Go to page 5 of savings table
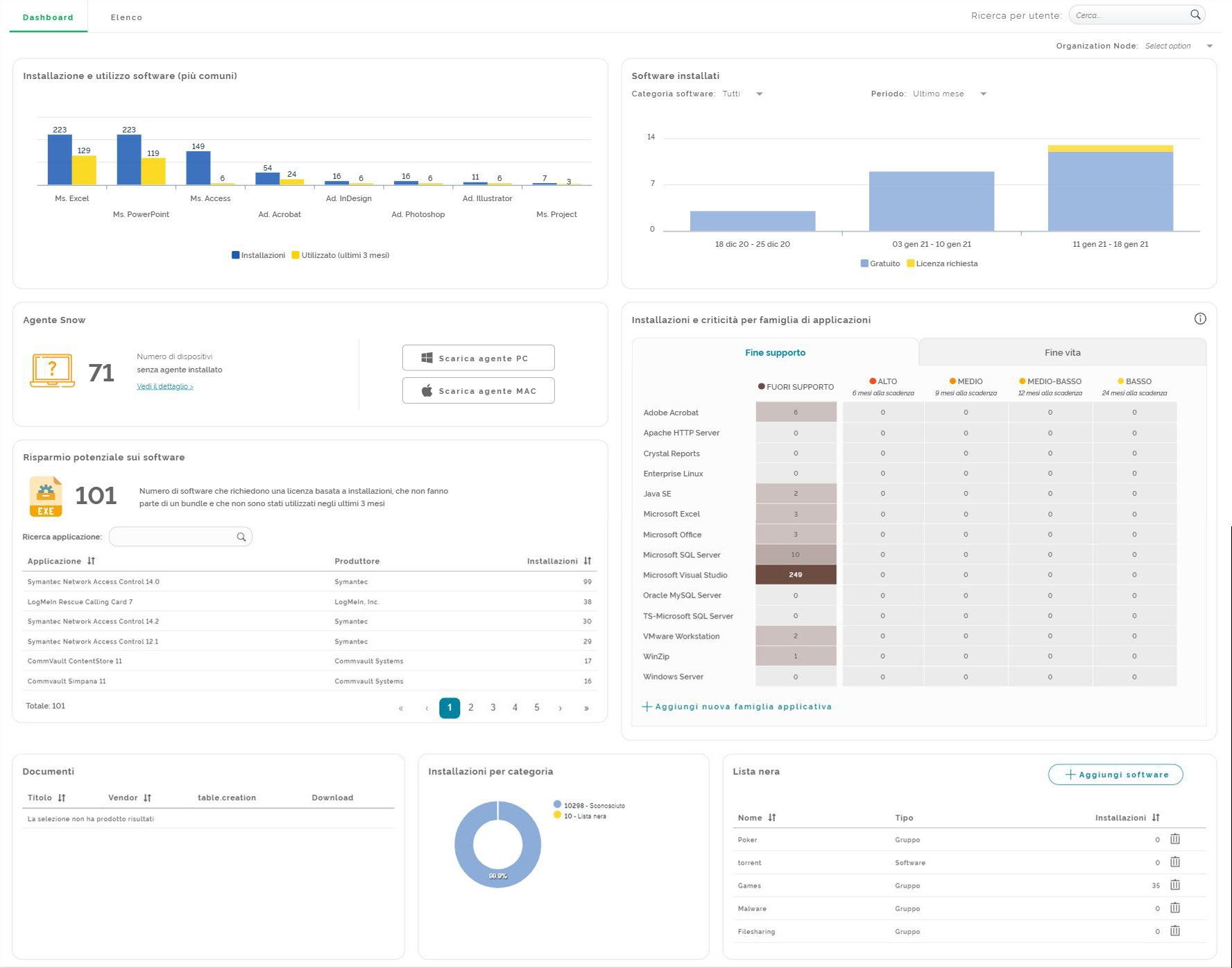The height and width of the screenshot is (968, 1232). pyautogui.click(x=537, y=708)
